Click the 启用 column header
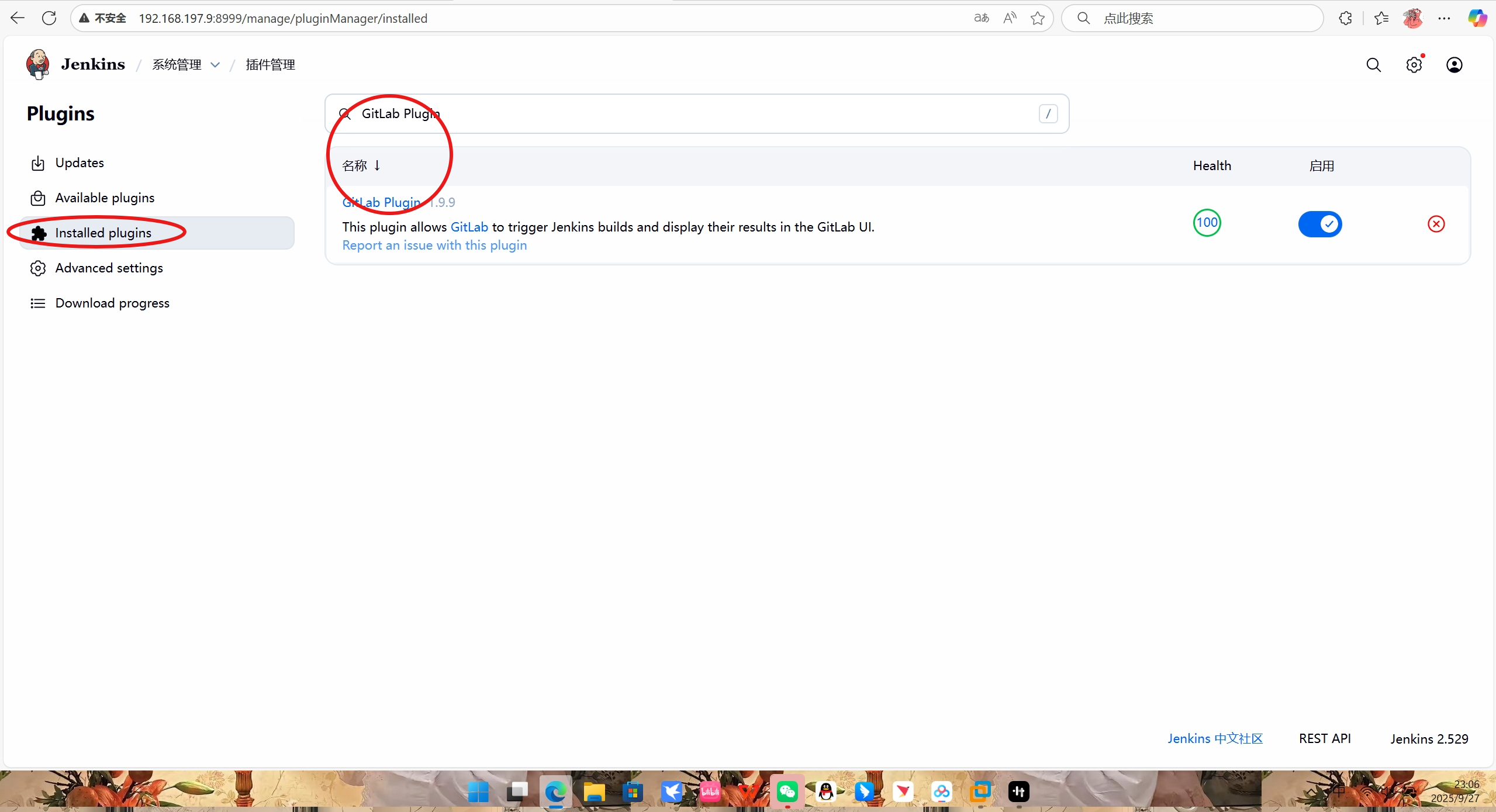 1321,165
